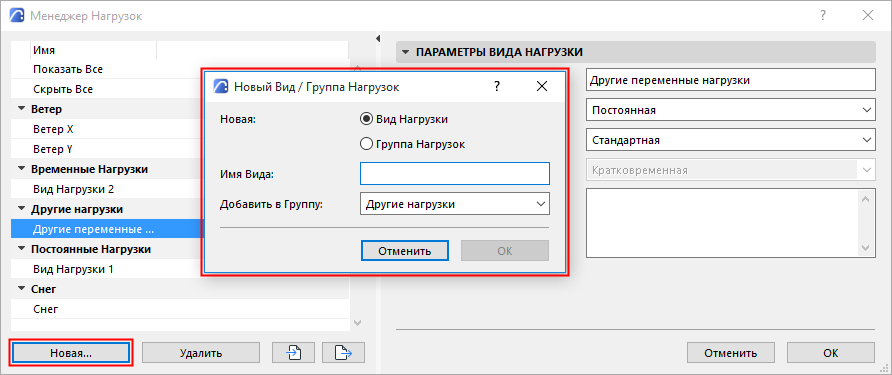Screen dimensions: 892x375
Task: Click the Новая... button
Action: pyautogui.click(x=71, y=353)
